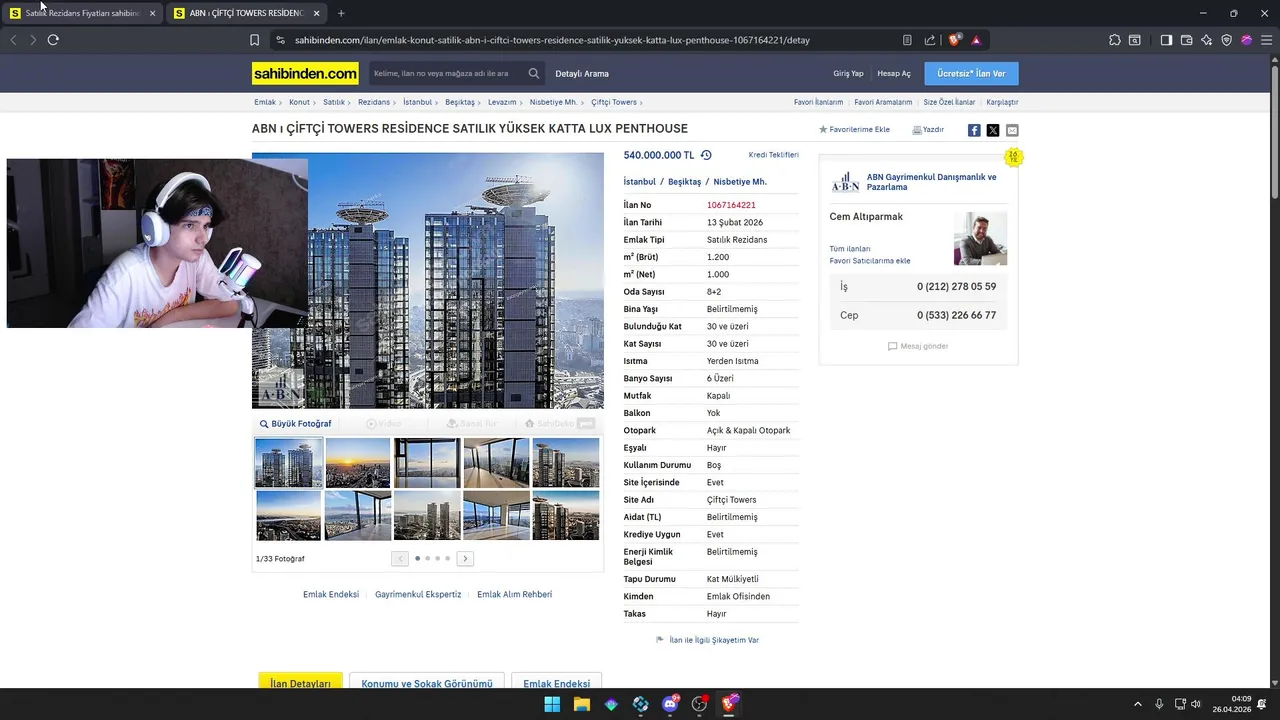Viewport: 1280px width, 720px height.
Task: Click the agent Cem Altıparmak photo
Action: 980,238
